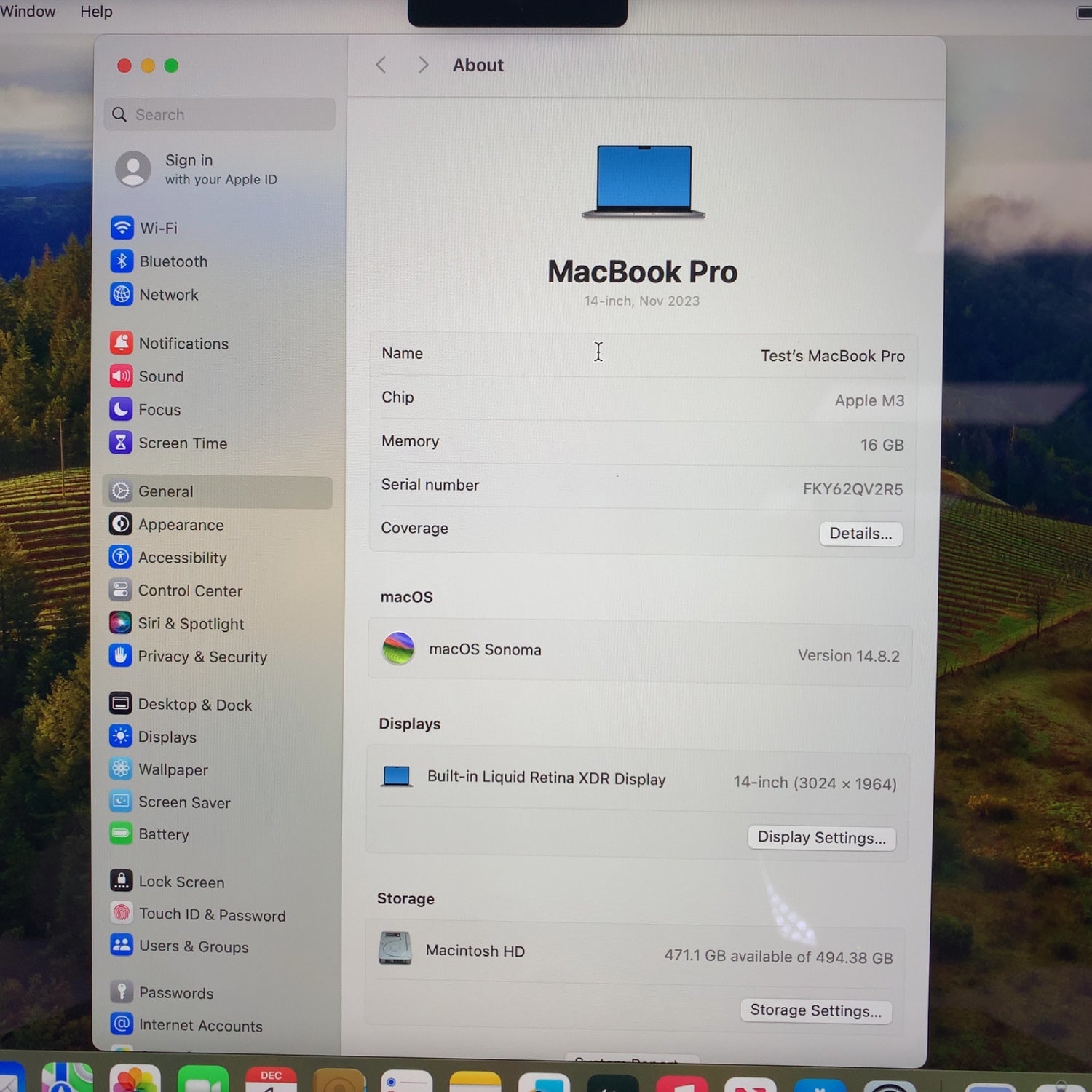Open the Window menu

(28, 12)
